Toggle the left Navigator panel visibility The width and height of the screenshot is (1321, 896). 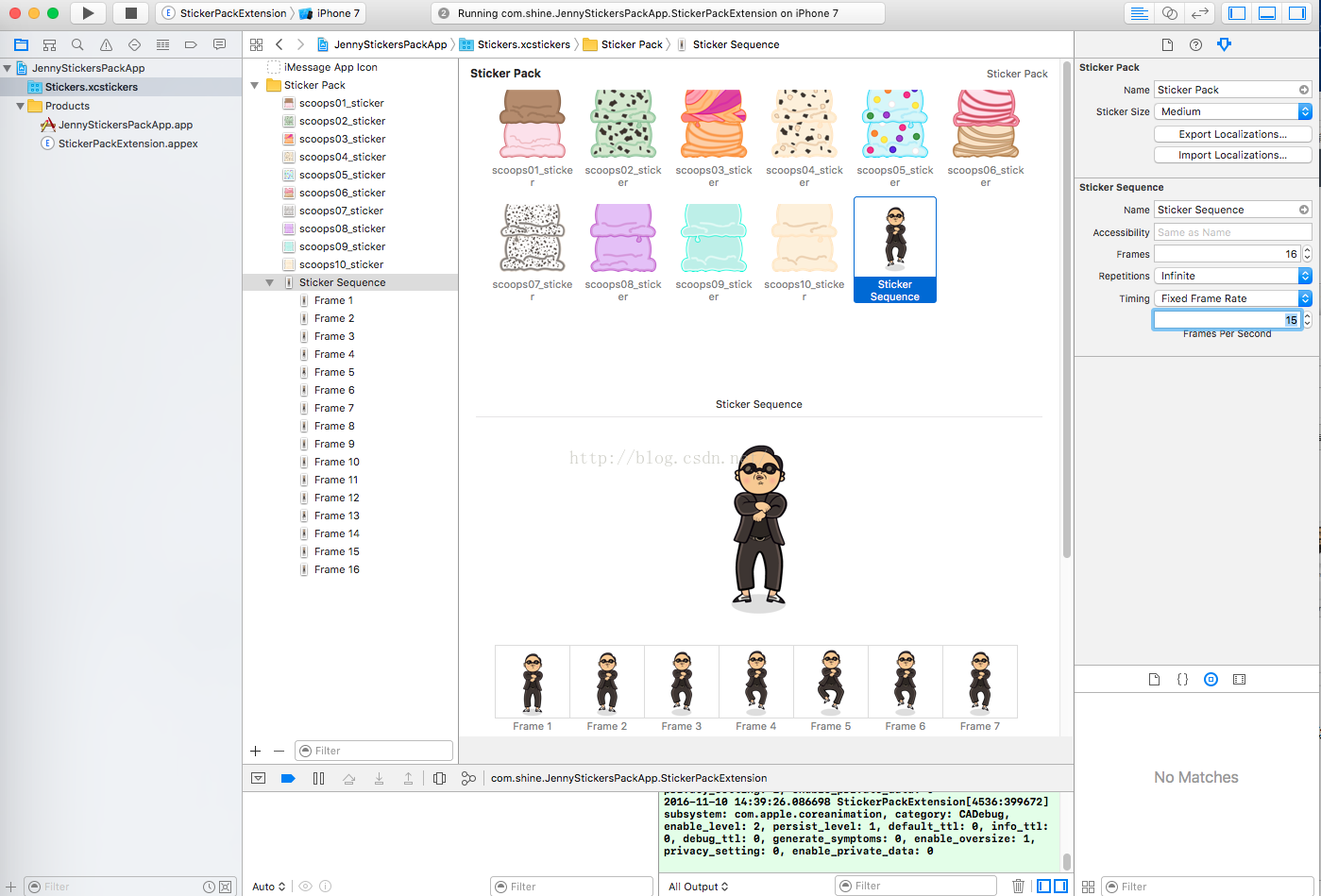point(1237,13)
